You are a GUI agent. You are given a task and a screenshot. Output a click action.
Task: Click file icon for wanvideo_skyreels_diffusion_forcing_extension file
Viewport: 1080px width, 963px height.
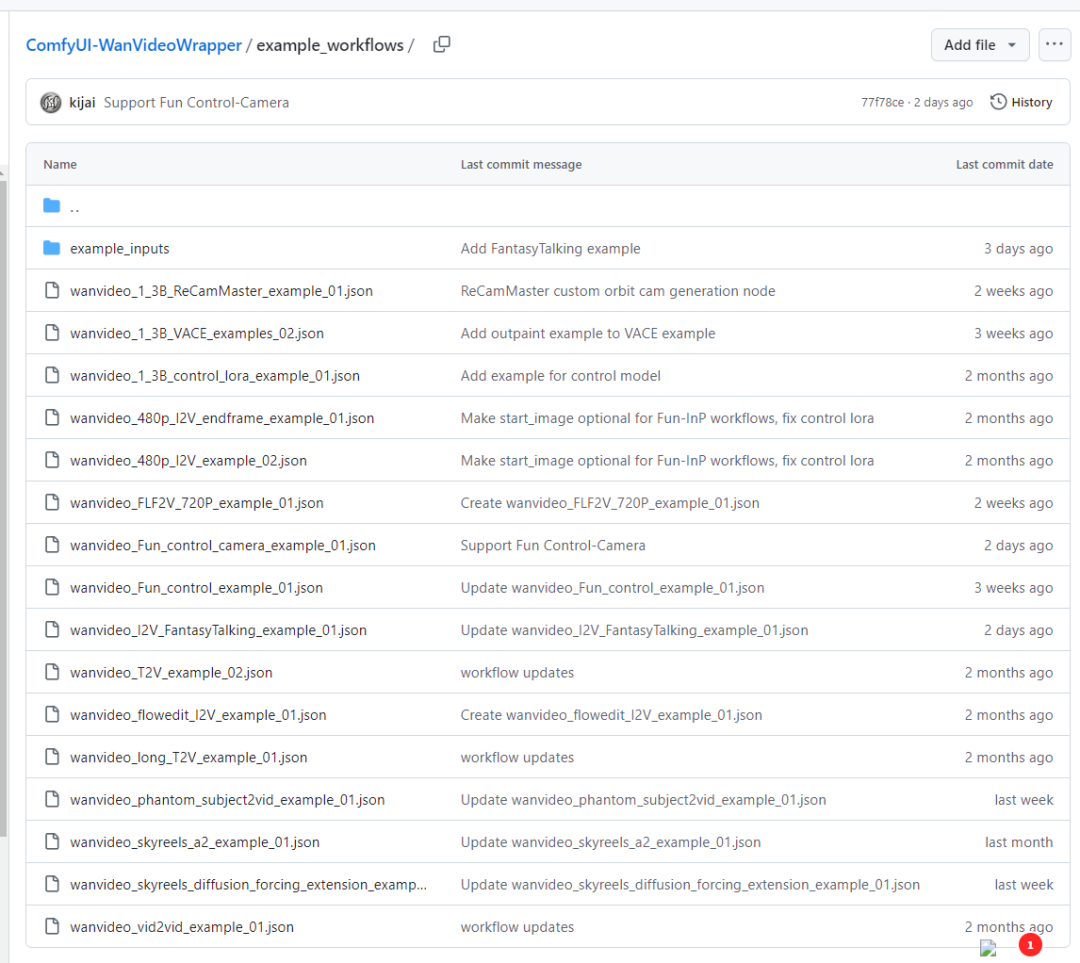(x=52, y=884)
